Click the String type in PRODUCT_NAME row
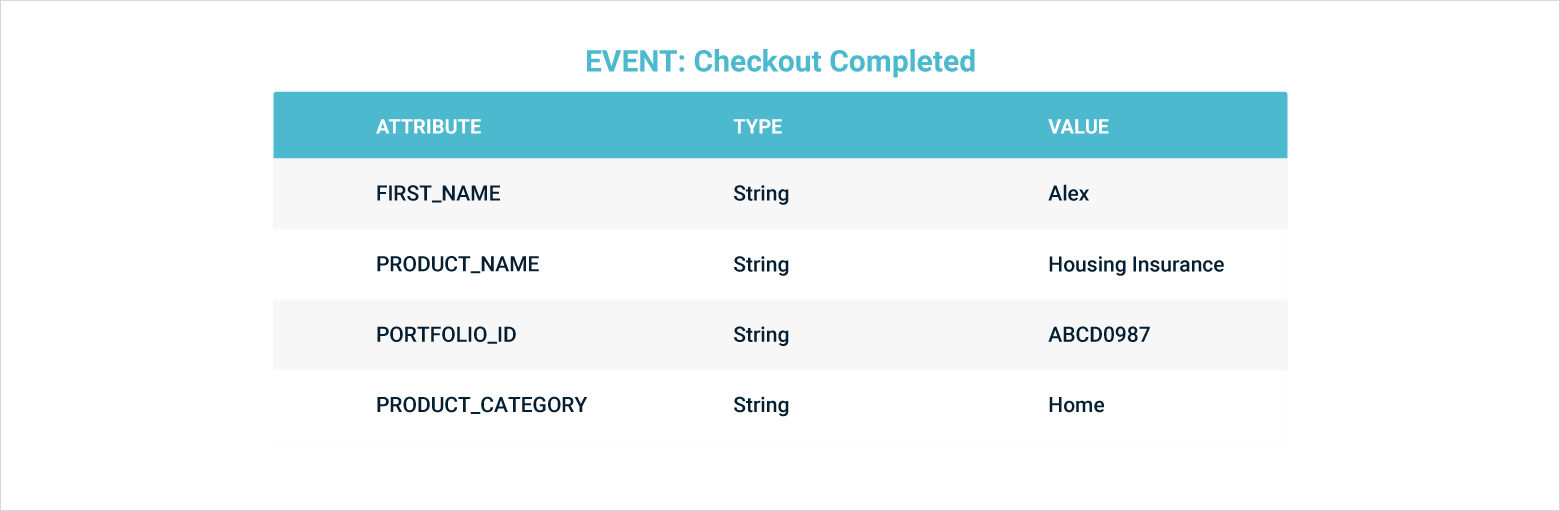This screenshot has height=511, width=1560. coord(761,265)
